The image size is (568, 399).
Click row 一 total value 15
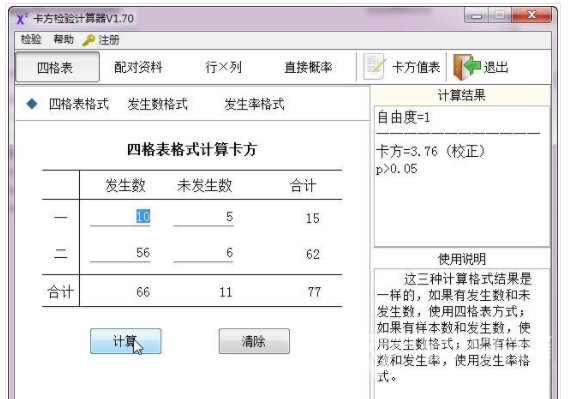click(x=313, y=219)
